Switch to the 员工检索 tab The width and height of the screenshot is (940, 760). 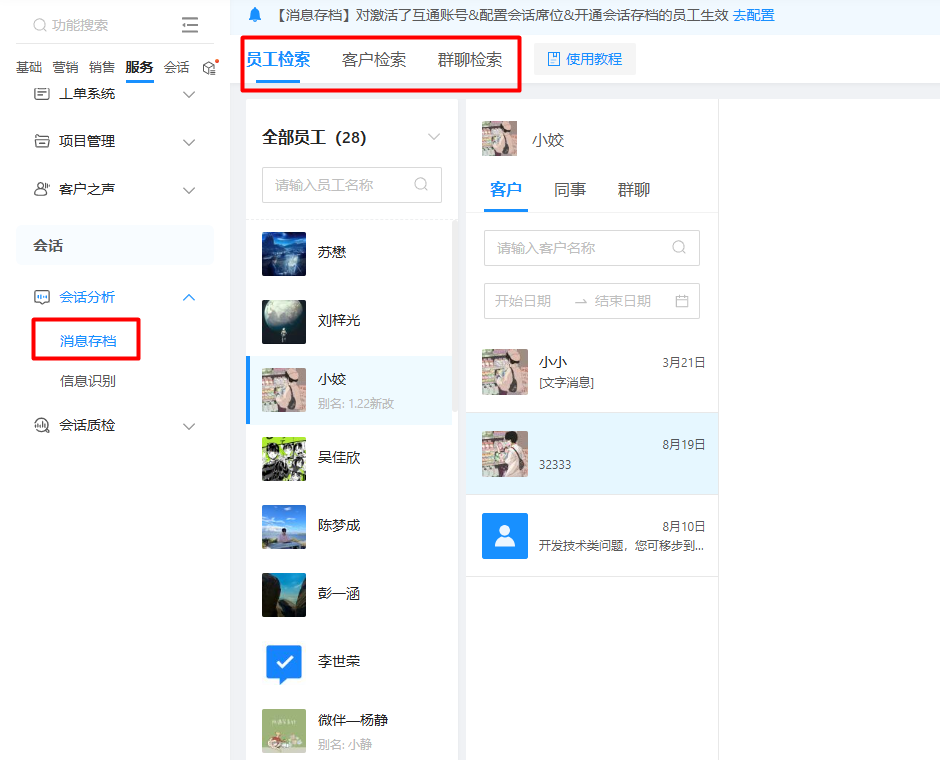tap(278, 59)
